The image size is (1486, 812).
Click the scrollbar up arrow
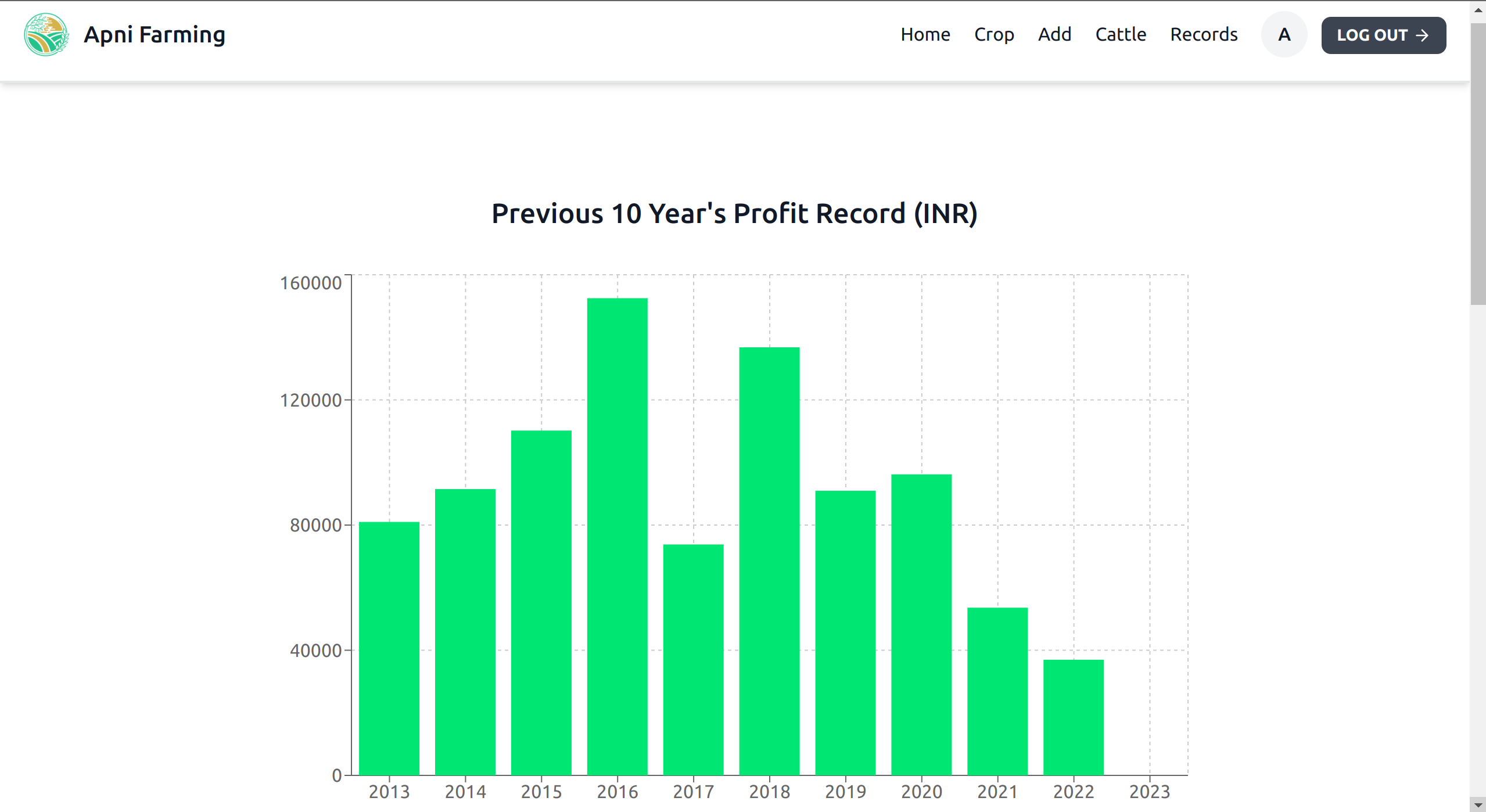coord(1478,10)
